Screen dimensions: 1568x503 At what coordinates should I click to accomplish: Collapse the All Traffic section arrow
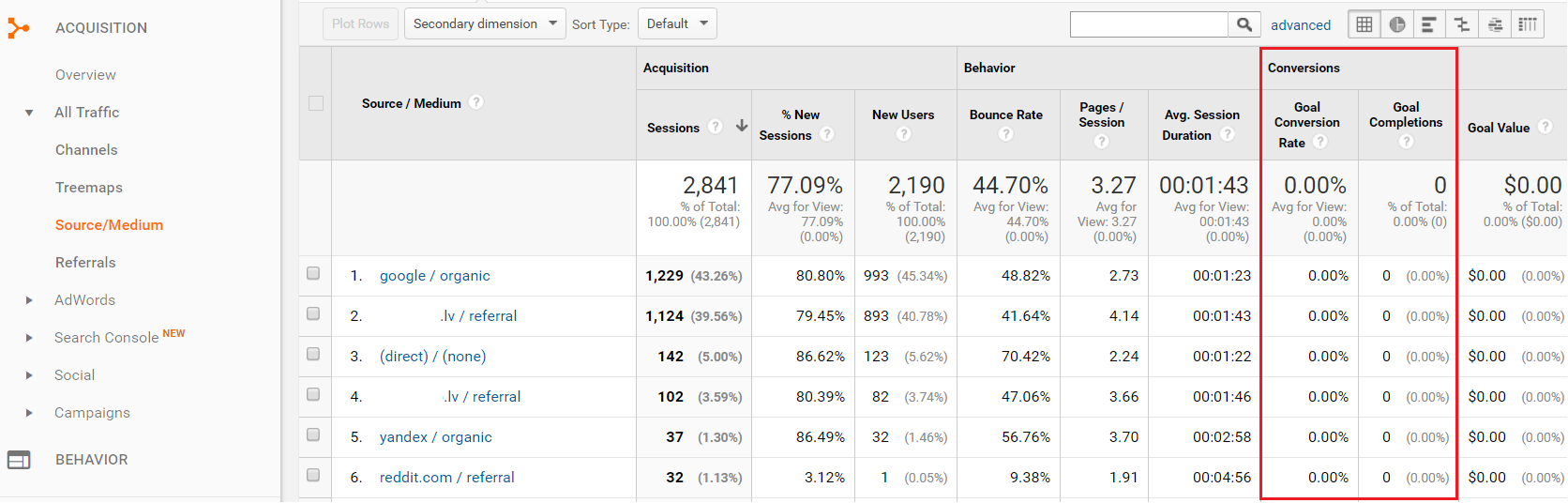[x=29, y=113]
